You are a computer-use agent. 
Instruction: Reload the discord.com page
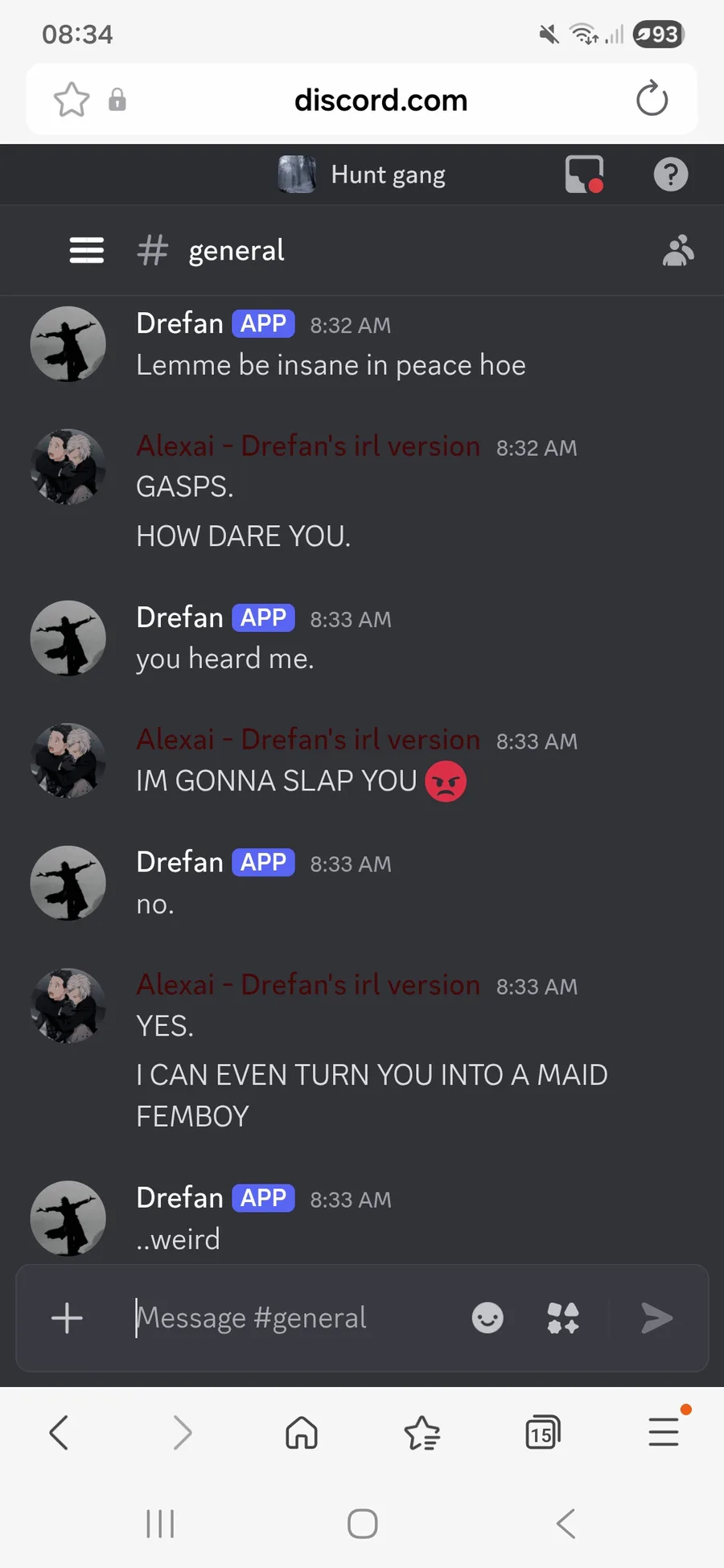[652, 99]
